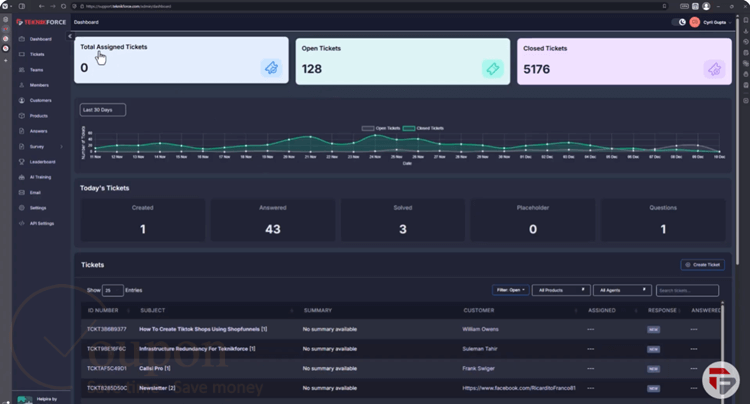Viewport: 750px width, 404px height.
Task: Click the browser back arrow
Action: tap(42, 6)
